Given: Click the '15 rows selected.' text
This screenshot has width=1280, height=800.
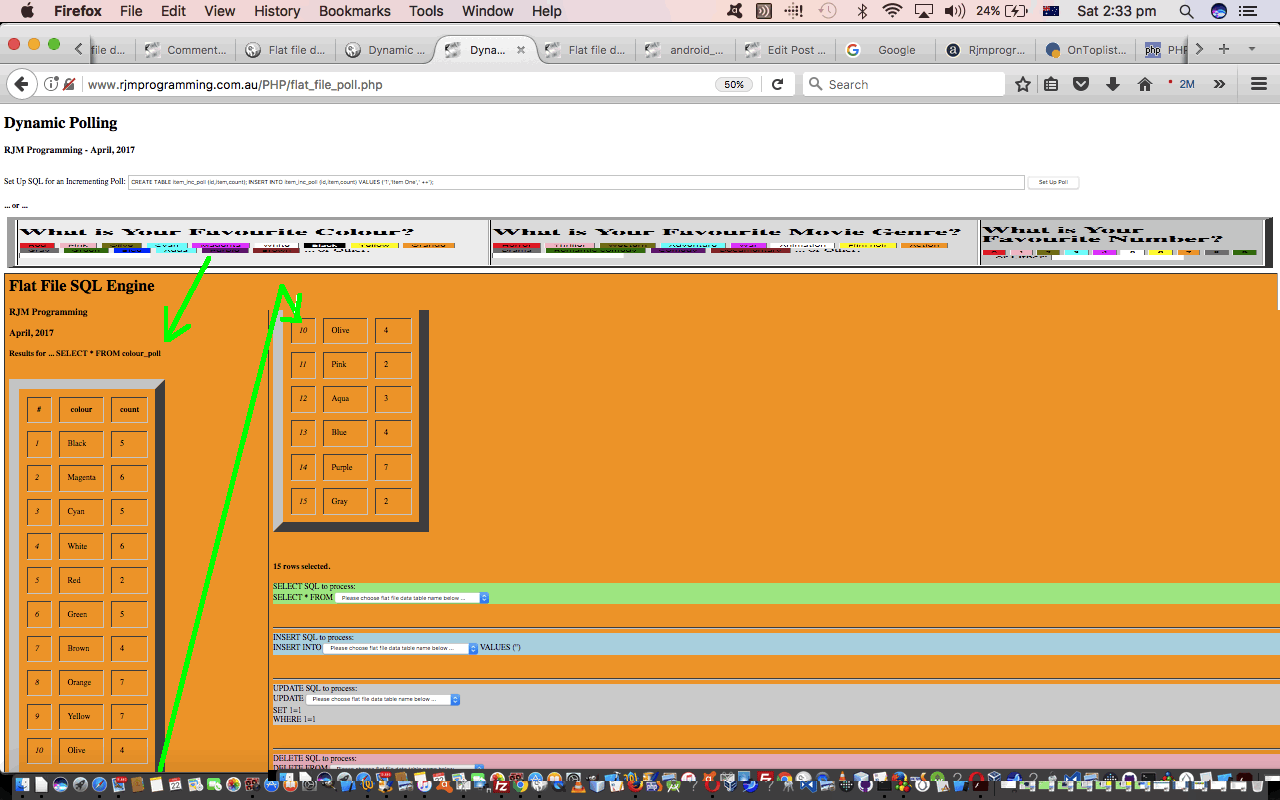Looking at the screenshot, I should (301, 567).
